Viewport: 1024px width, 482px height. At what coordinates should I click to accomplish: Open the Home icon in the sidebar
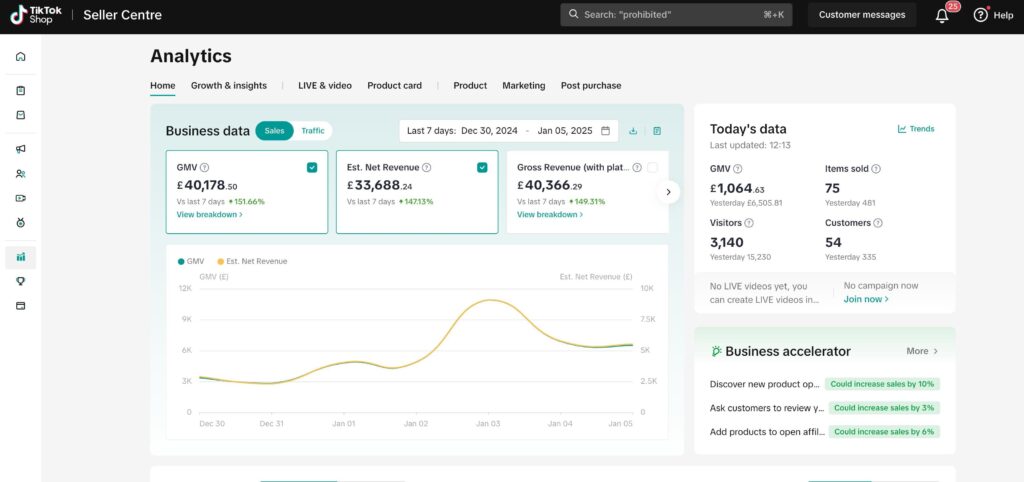pos(21,56)
